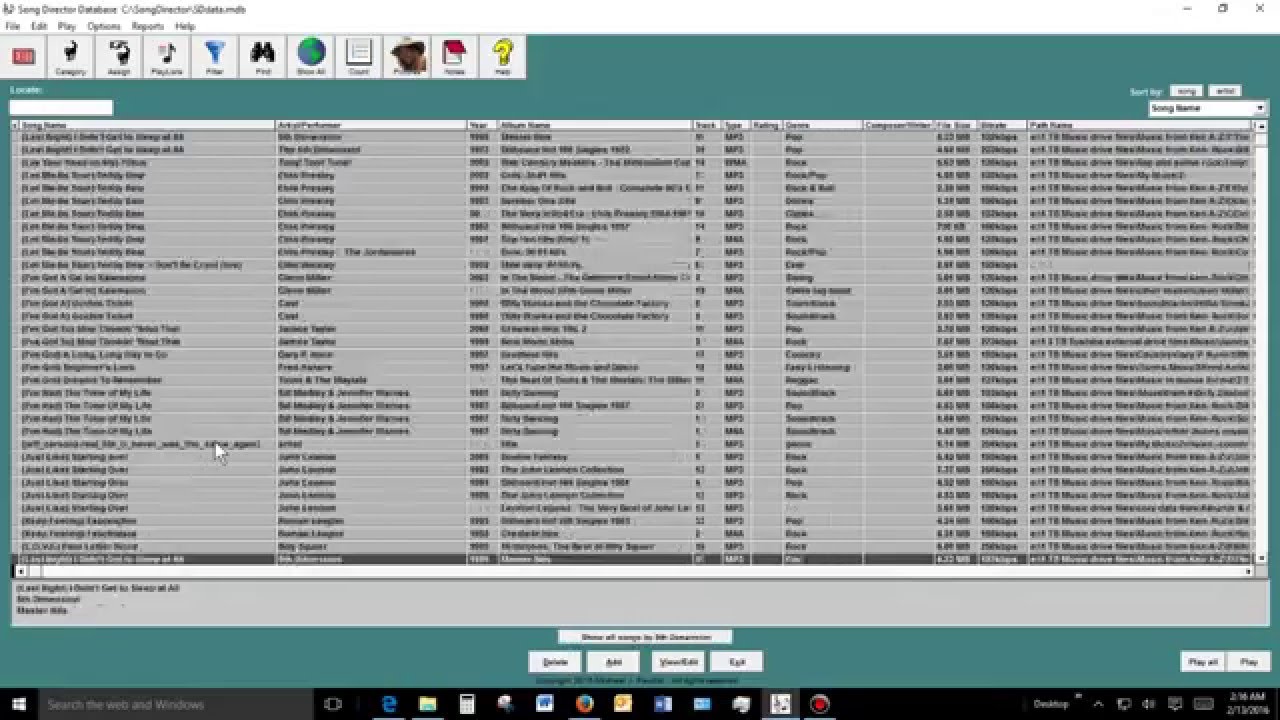Open the PlayLists tool
Viewport: 1280px width, 720px height.
(167, 56)
